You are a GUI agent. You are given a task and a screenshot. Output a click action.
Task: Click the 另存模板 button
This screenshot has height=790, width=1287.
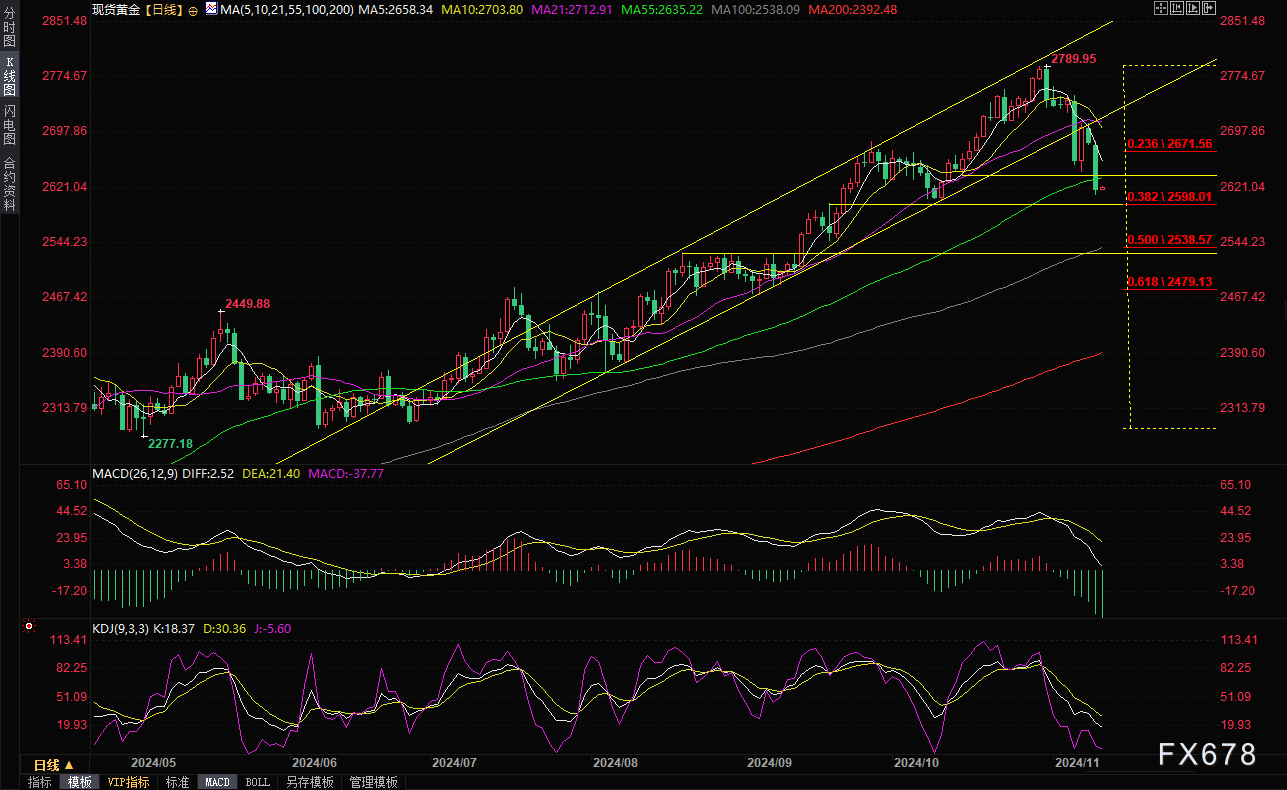click(310, 782)
